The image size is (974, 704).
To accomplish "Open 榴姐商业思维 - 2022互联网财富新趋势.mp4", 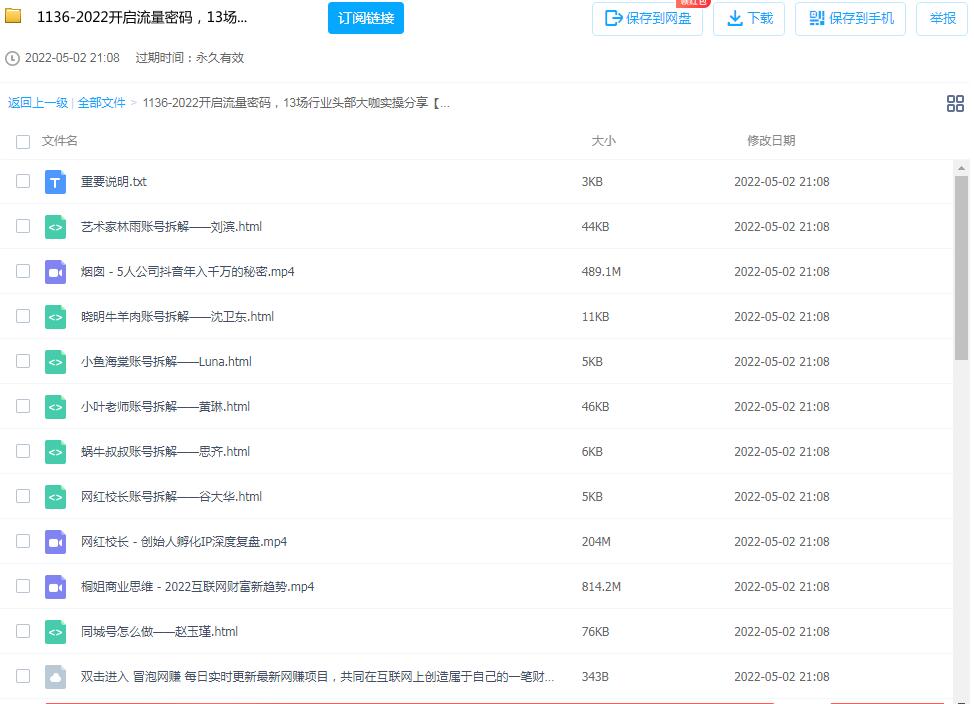I will tap(198, 587).
